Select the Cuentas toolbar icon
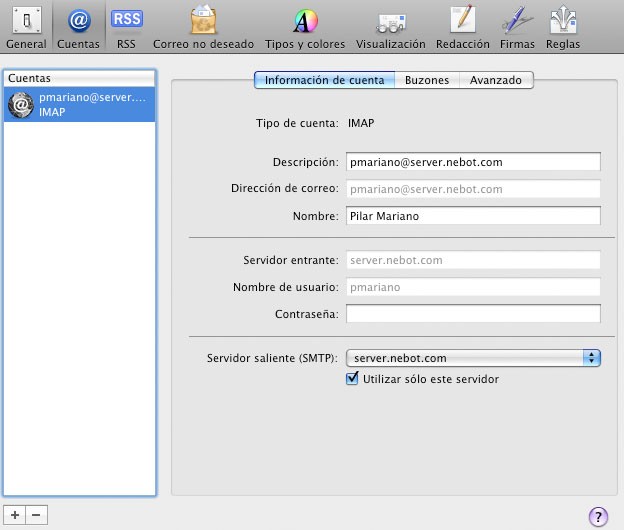This screenshot has width=624, height=530. coord(78,27)
